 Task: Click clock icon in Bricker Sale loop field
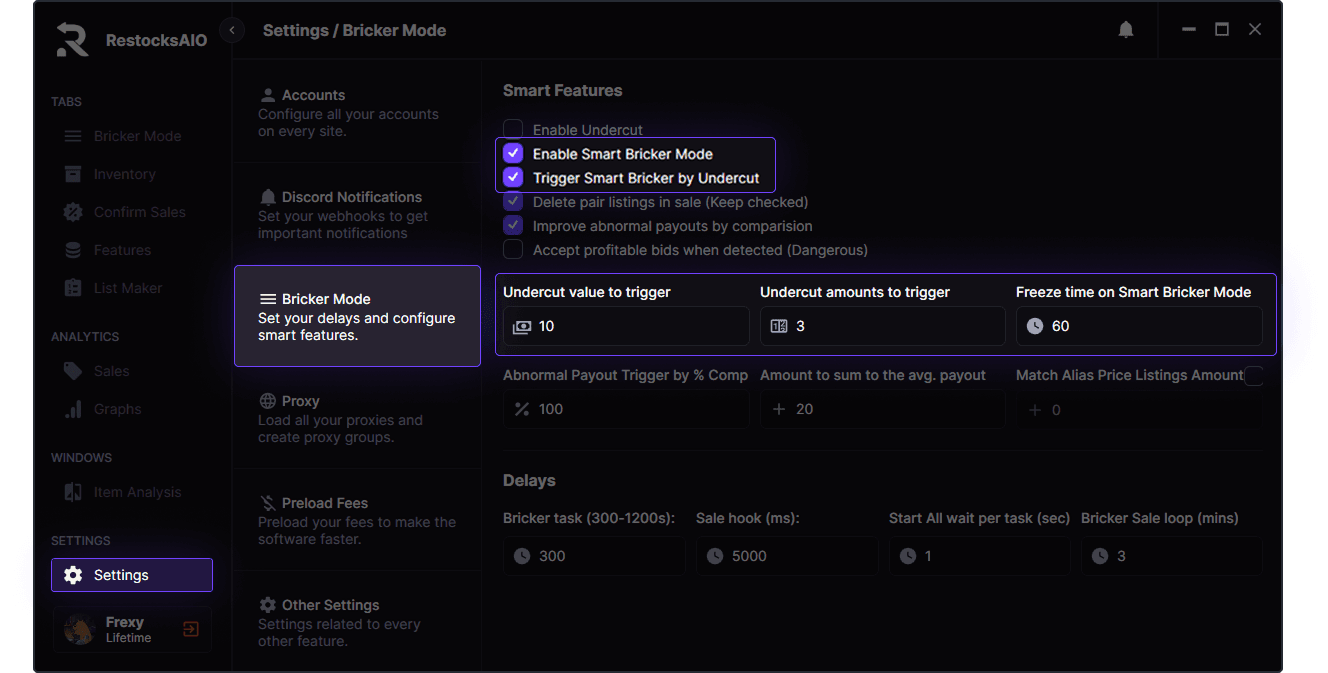(1100, 556)
